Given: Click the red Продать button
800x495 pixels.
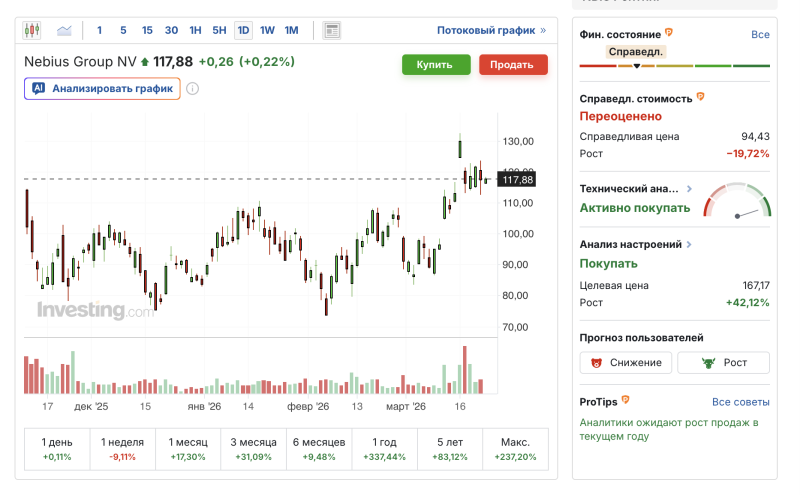Looking at the screenshot, I should (513, 65).
